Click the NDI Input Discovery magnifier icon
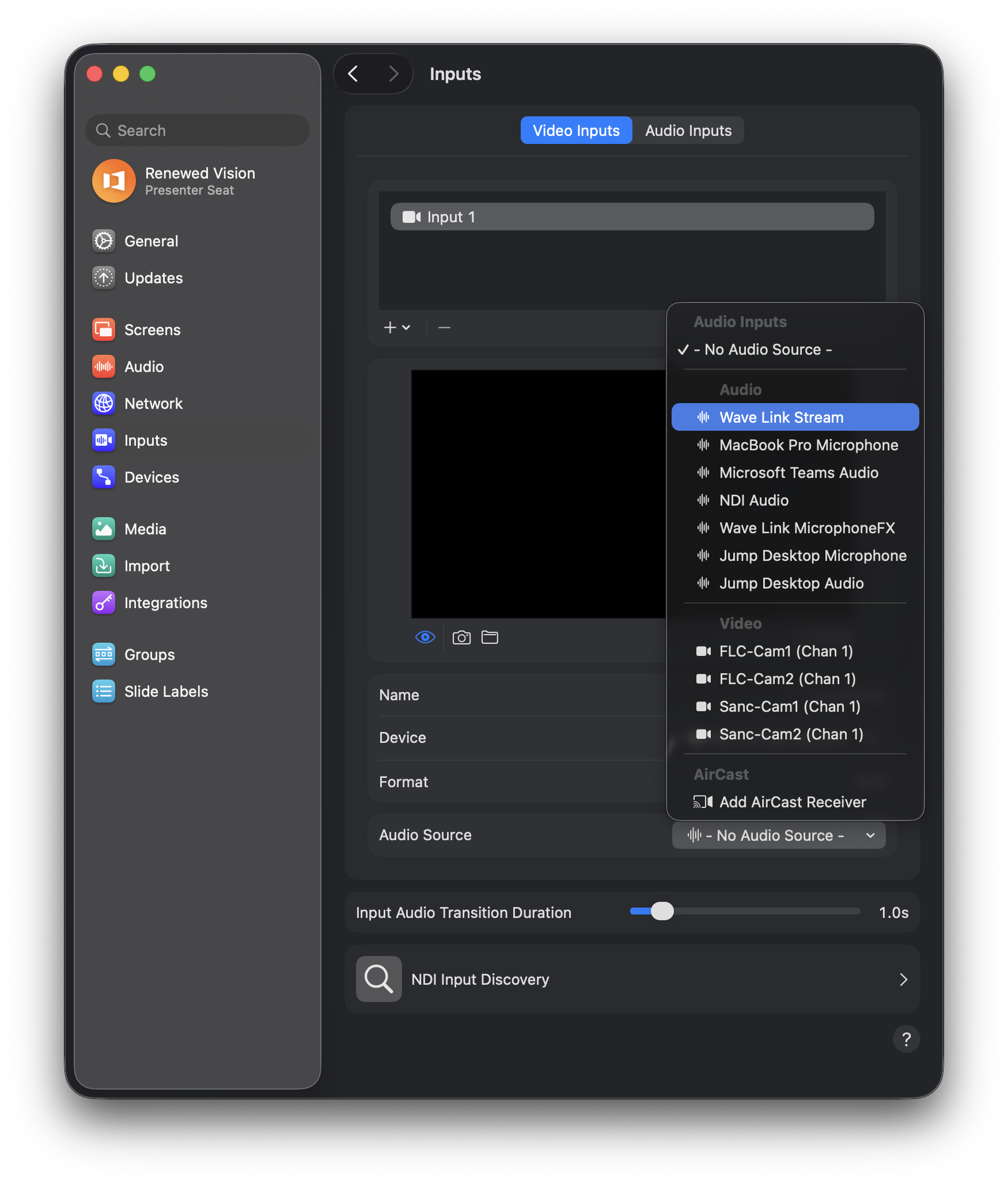Viewport: 1008px width, 1184px height. click(x=379, y=979)
